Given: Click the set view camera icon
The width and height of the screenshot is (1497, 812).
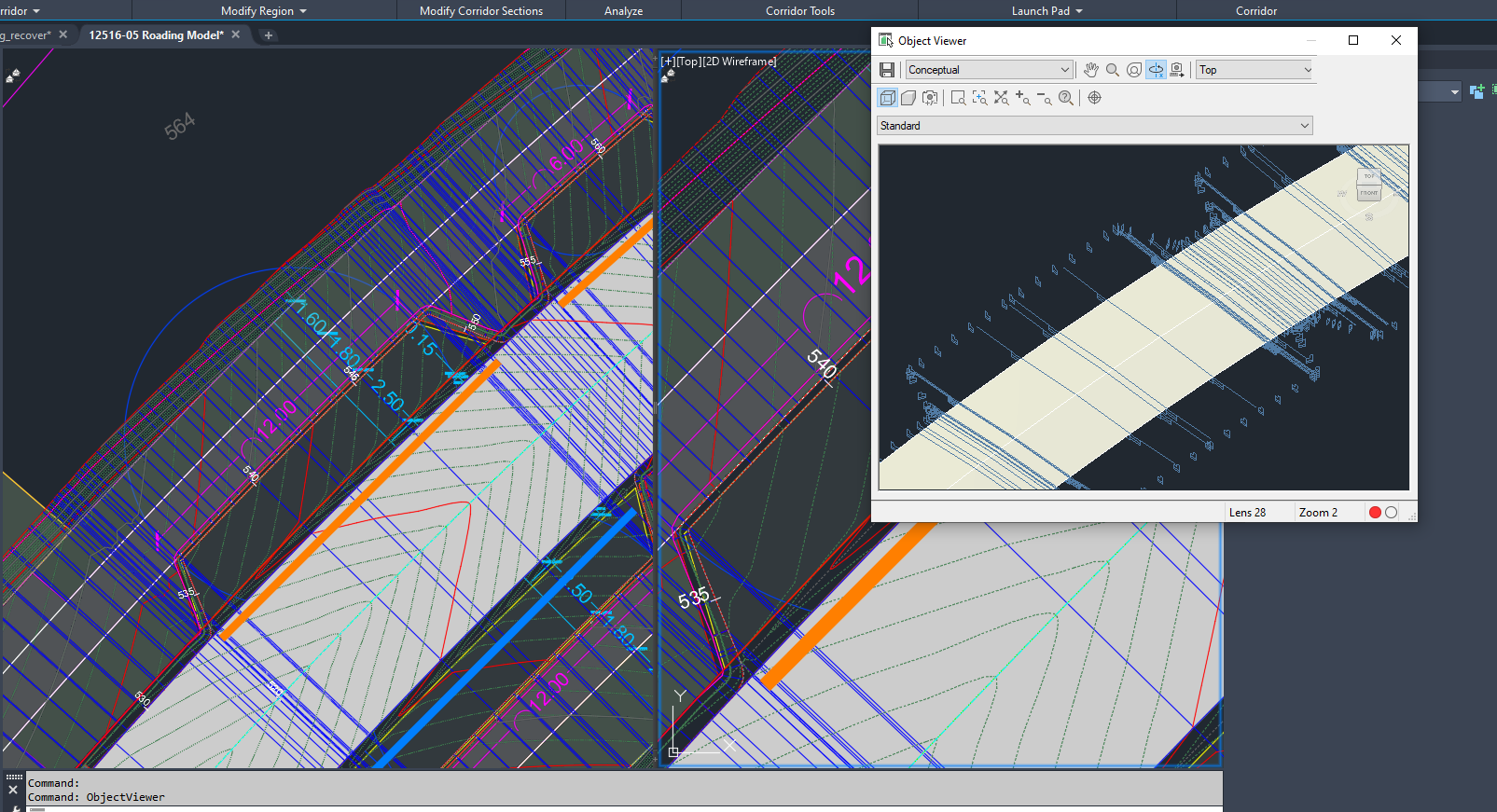Looking at the screenshot, I should 1177,70.
